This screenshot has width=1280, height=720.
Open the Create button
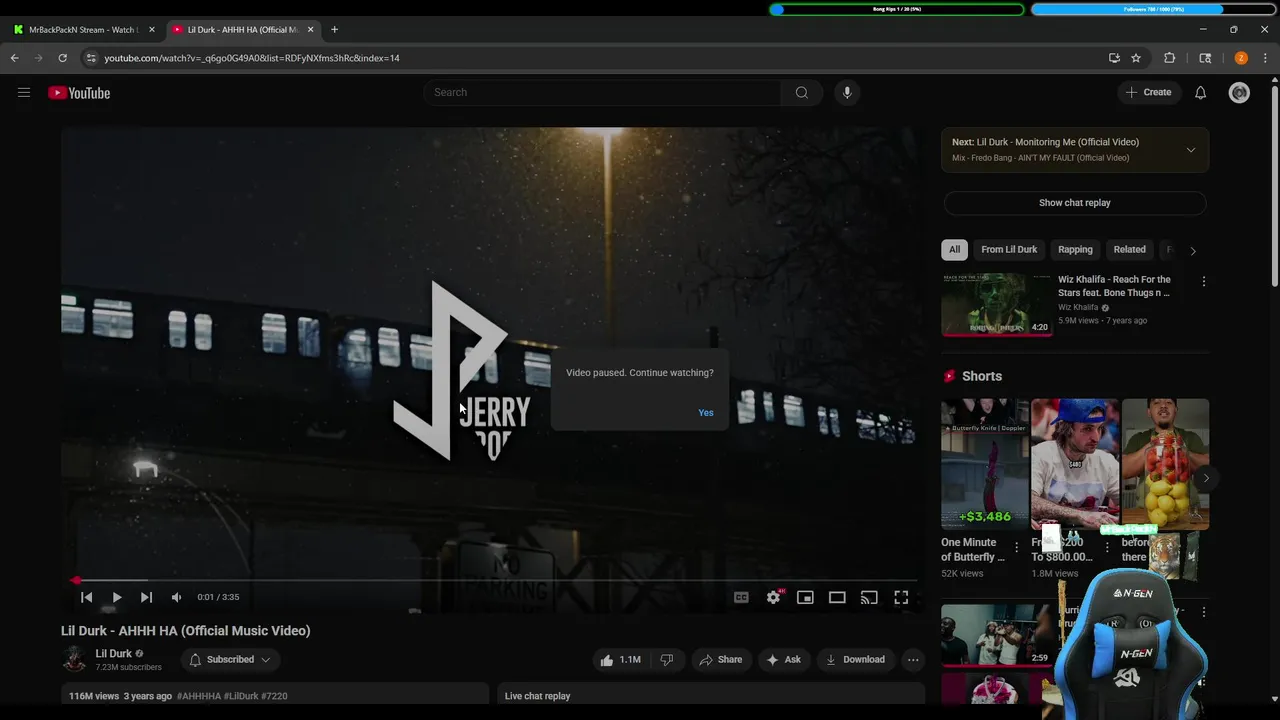point(1148,93)
